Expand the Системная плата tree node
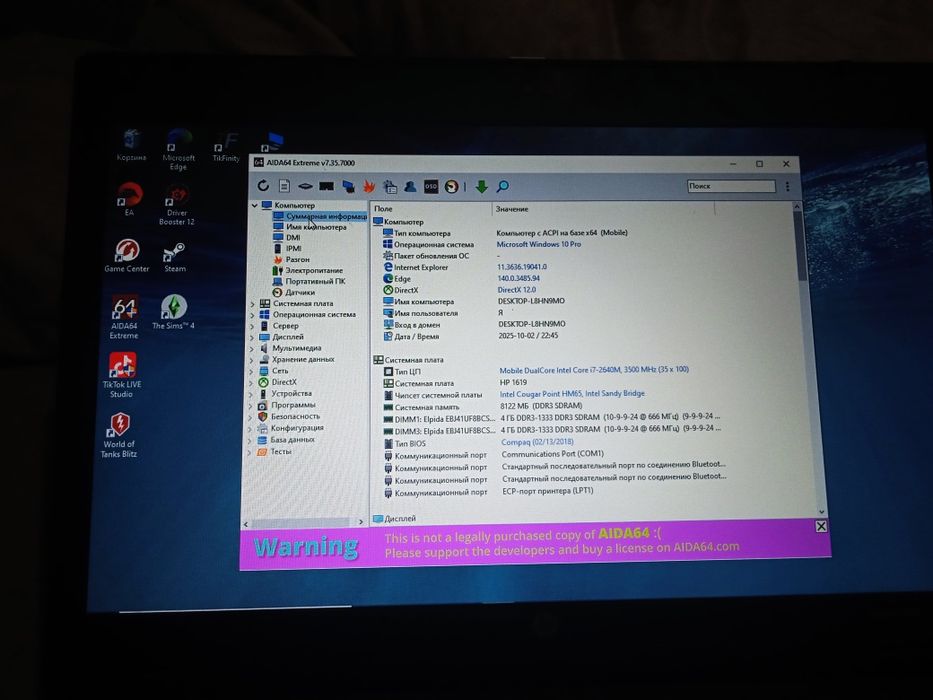933x700 pixels. point(252,304)
